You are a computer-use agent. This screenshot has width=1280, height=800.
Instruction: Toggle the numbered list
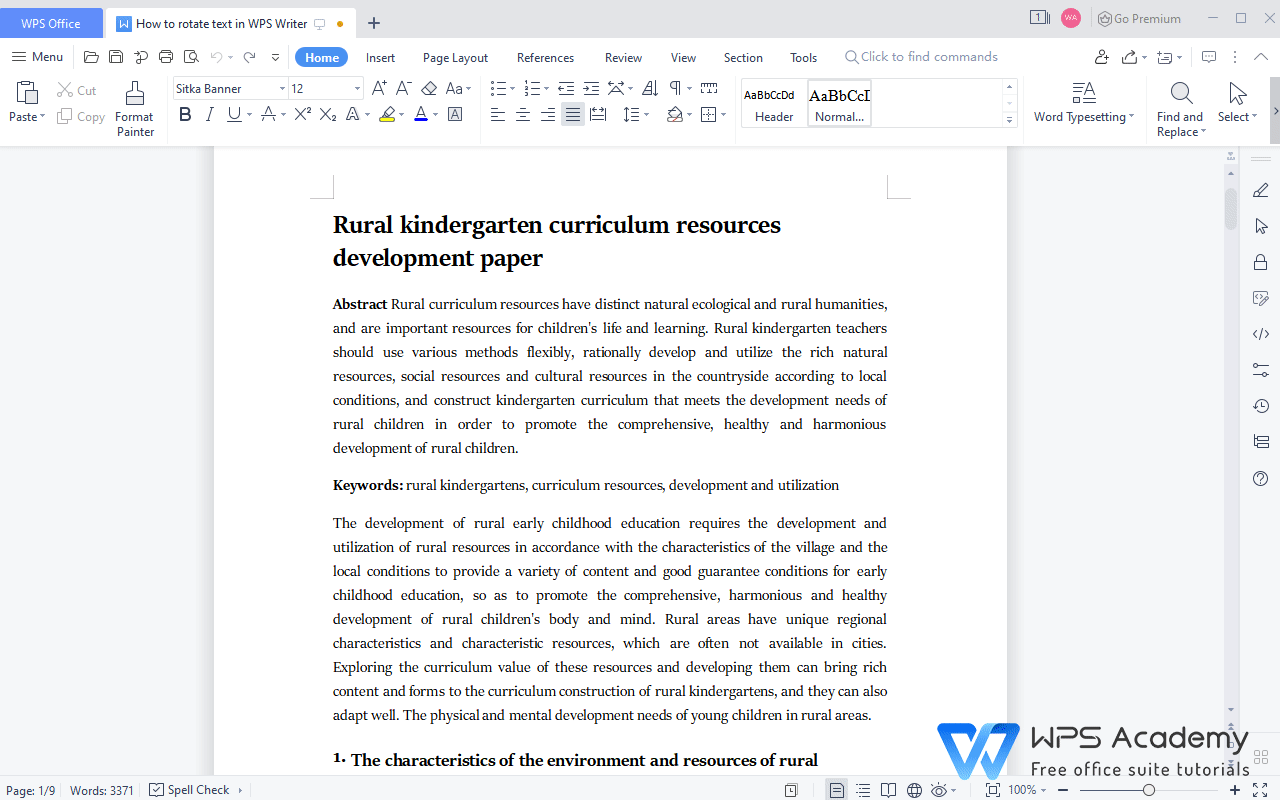[532, 88]
